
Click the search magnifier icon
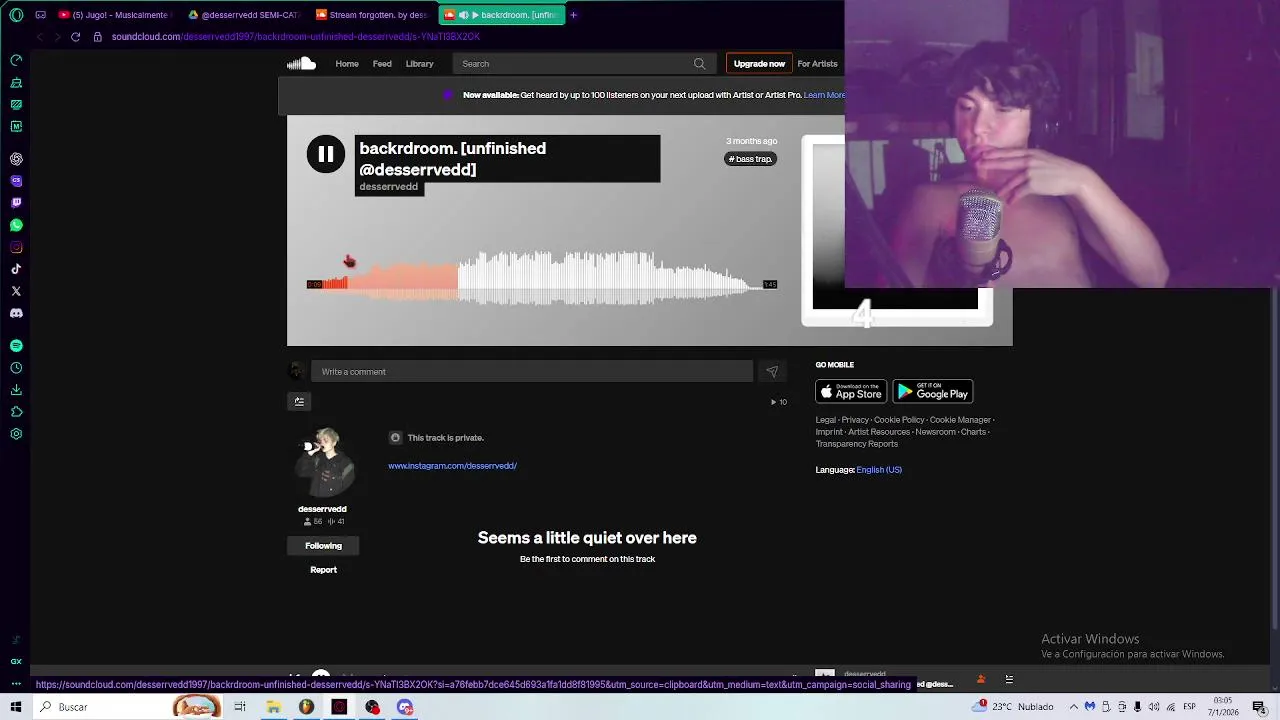tap(699, 64)
